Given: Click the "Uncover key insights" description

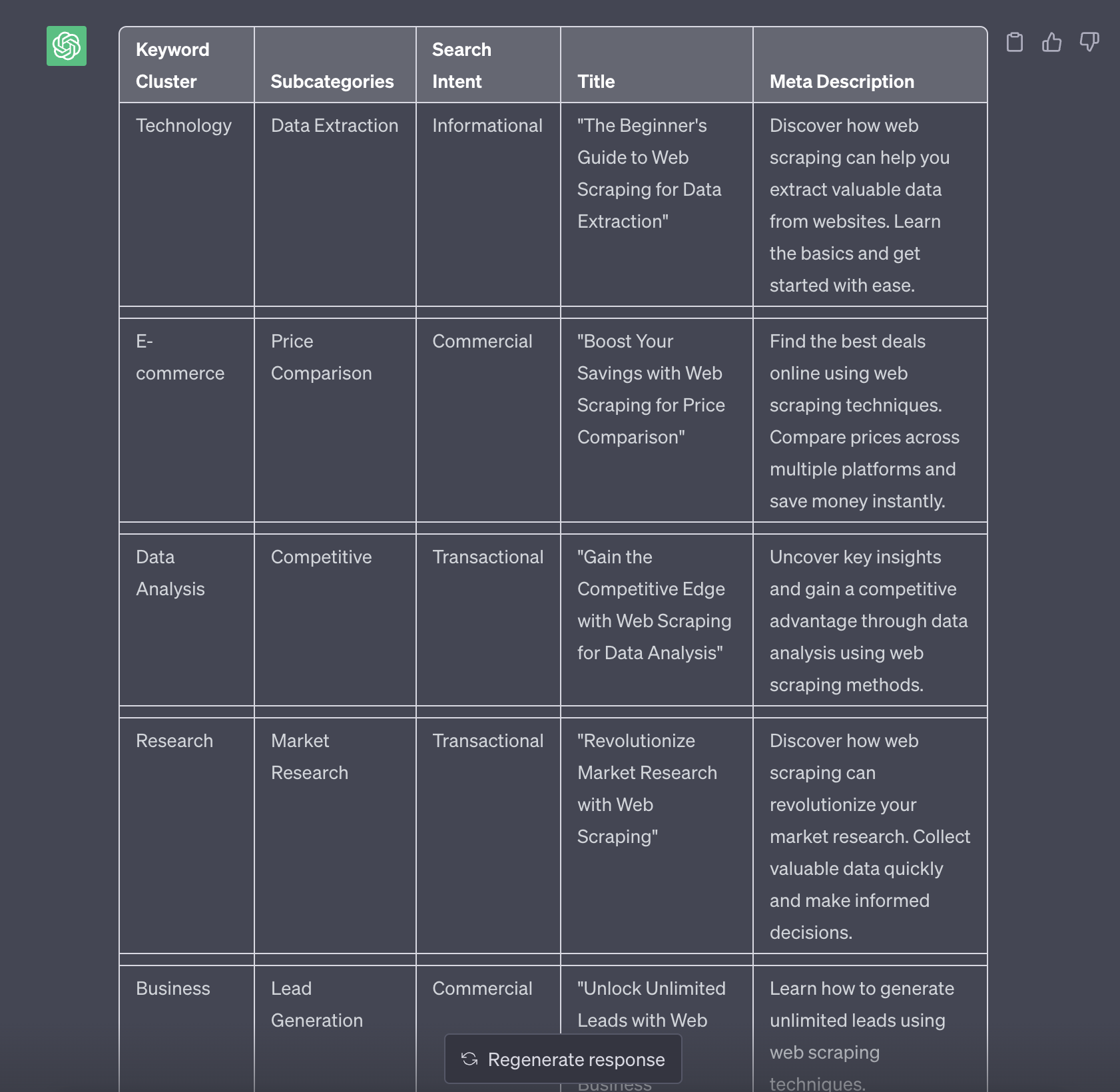Looking at the screenshot, I should (869, 621).
